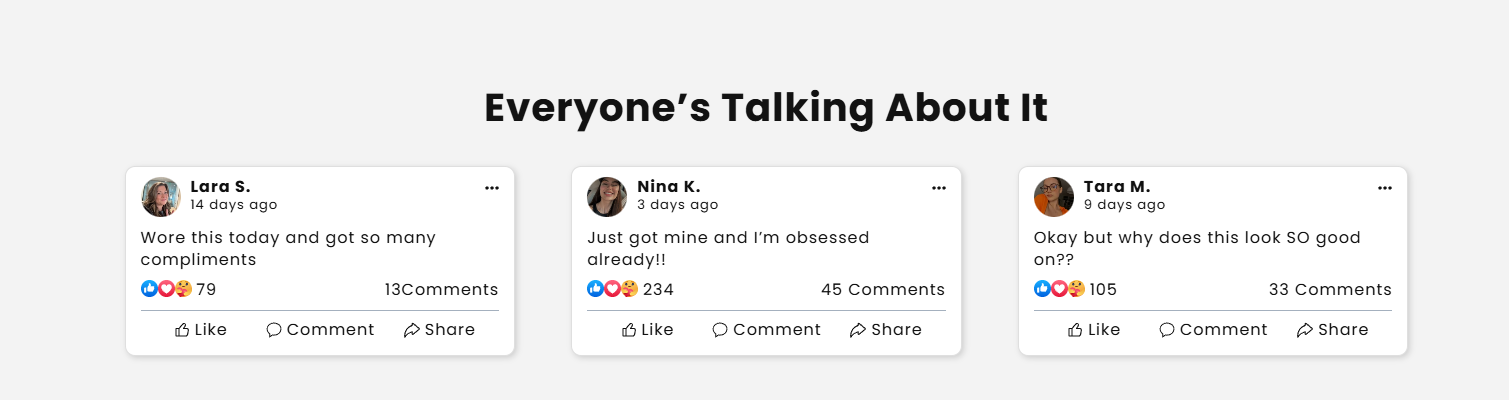This screenshot has width=1509, height=400.
Task: Click Lara S. profile picture
Action: coord(160,197)
